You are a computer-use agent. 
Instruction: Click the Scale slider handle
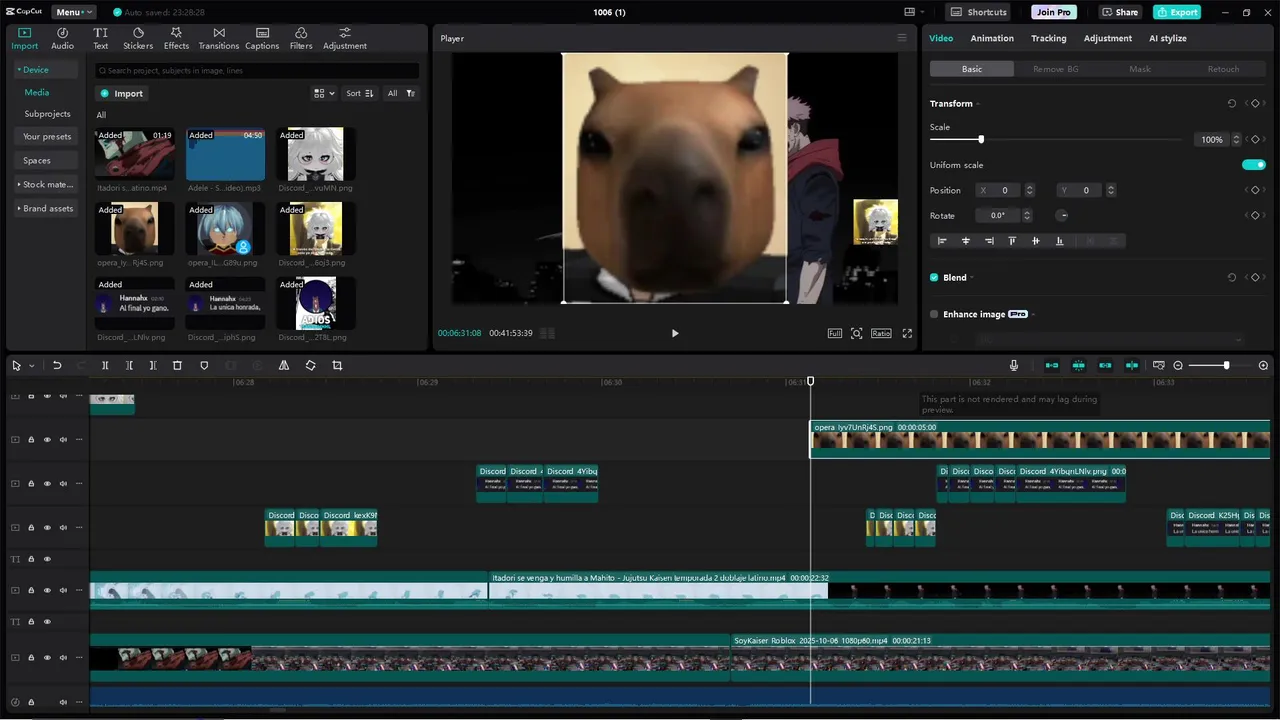pos(981,140)
